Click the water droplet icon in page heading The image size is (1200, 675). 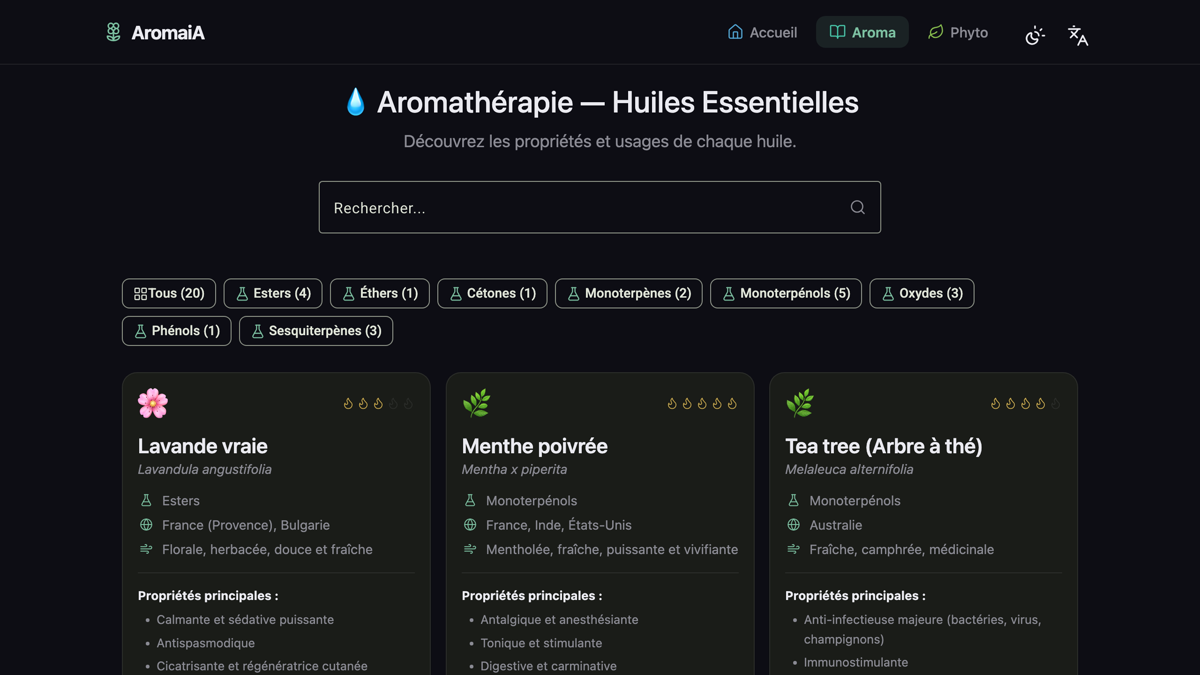click(355, 102)
